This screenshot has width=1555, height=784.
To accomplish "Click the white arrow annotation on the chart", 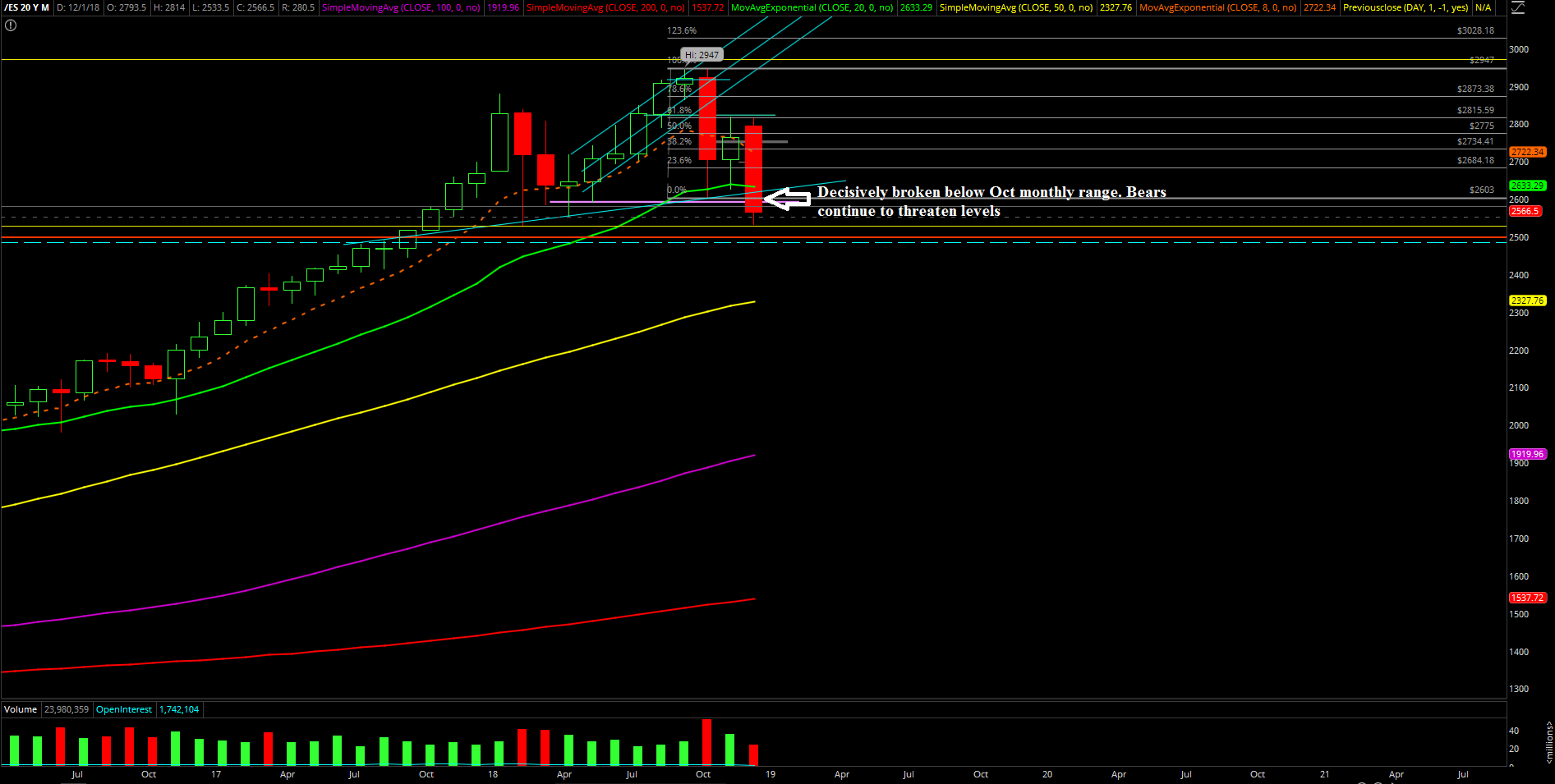I will tap(786, 199).
